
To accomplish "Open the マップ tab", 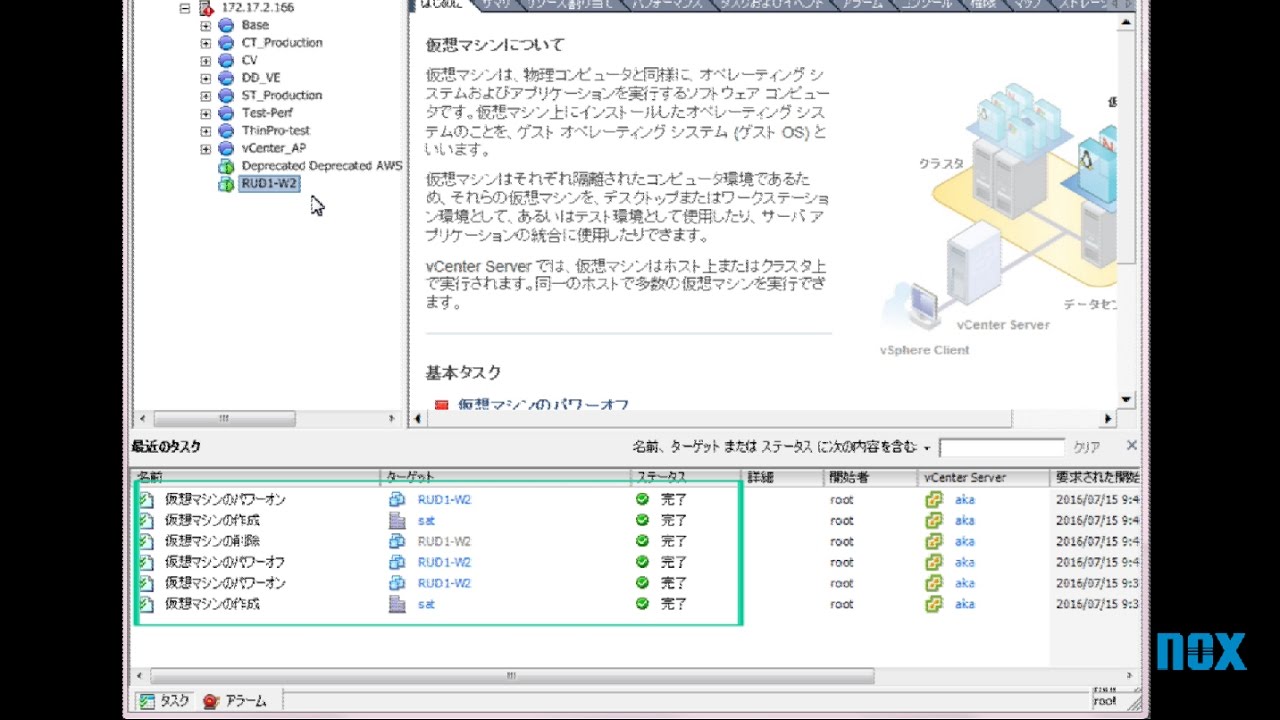I will coord(1027,5).
